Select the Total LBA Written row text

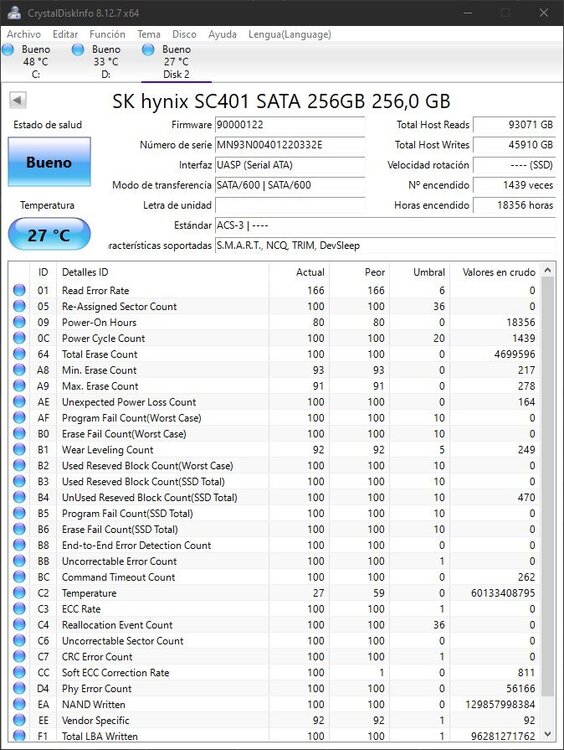100,736
